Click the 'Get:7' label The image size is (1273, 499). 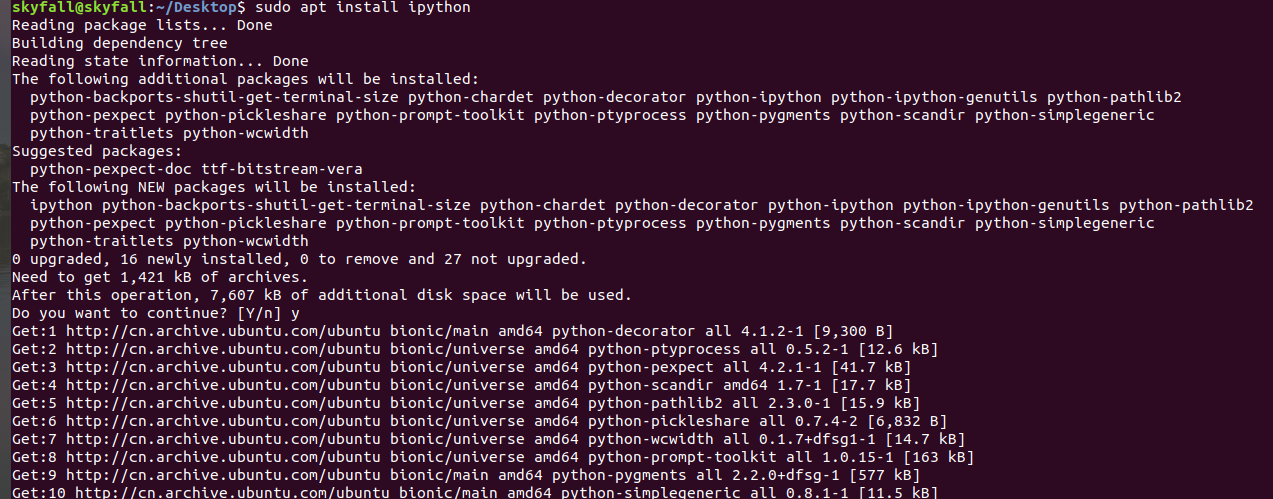34,439
